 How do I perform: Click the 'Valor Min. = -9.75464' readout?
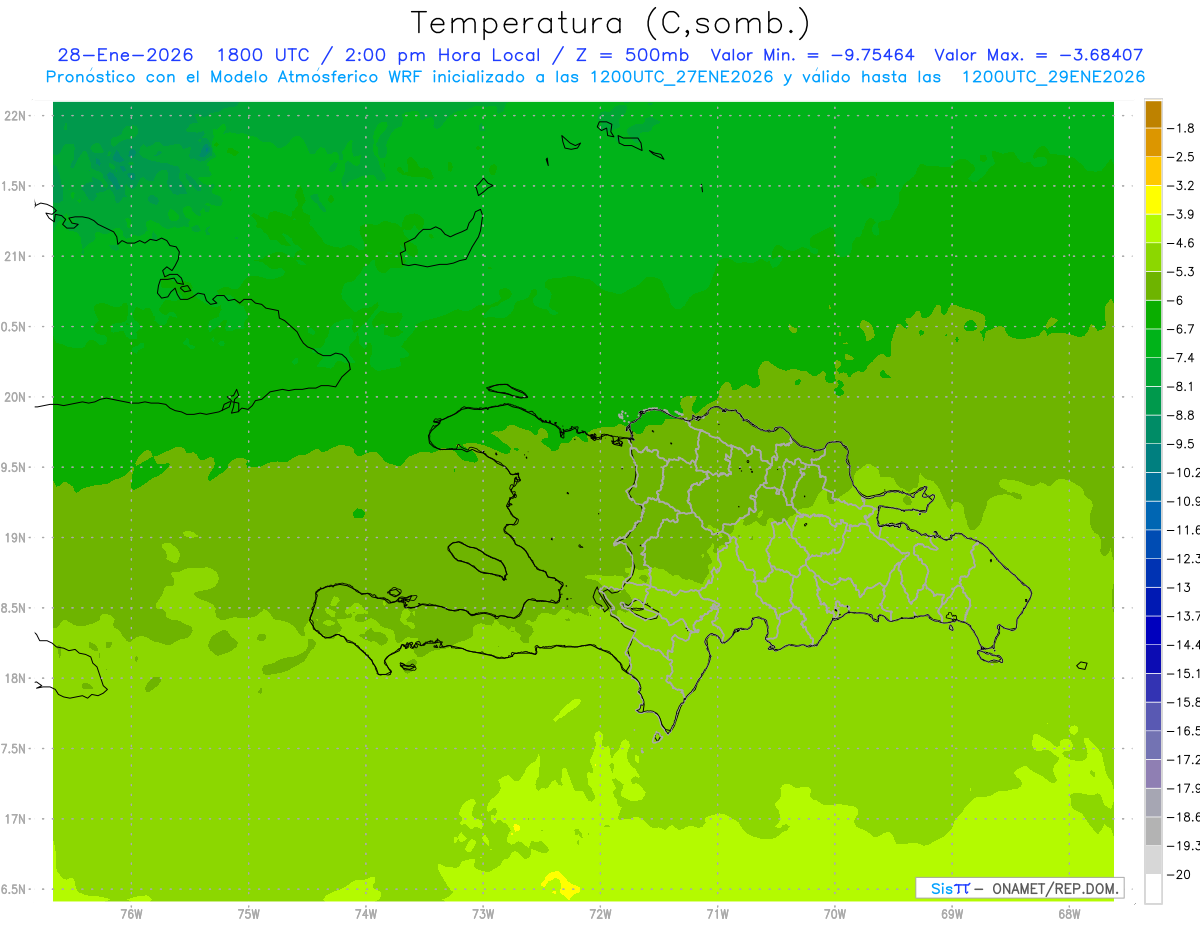pyautogui.click(x=812, y=55)
